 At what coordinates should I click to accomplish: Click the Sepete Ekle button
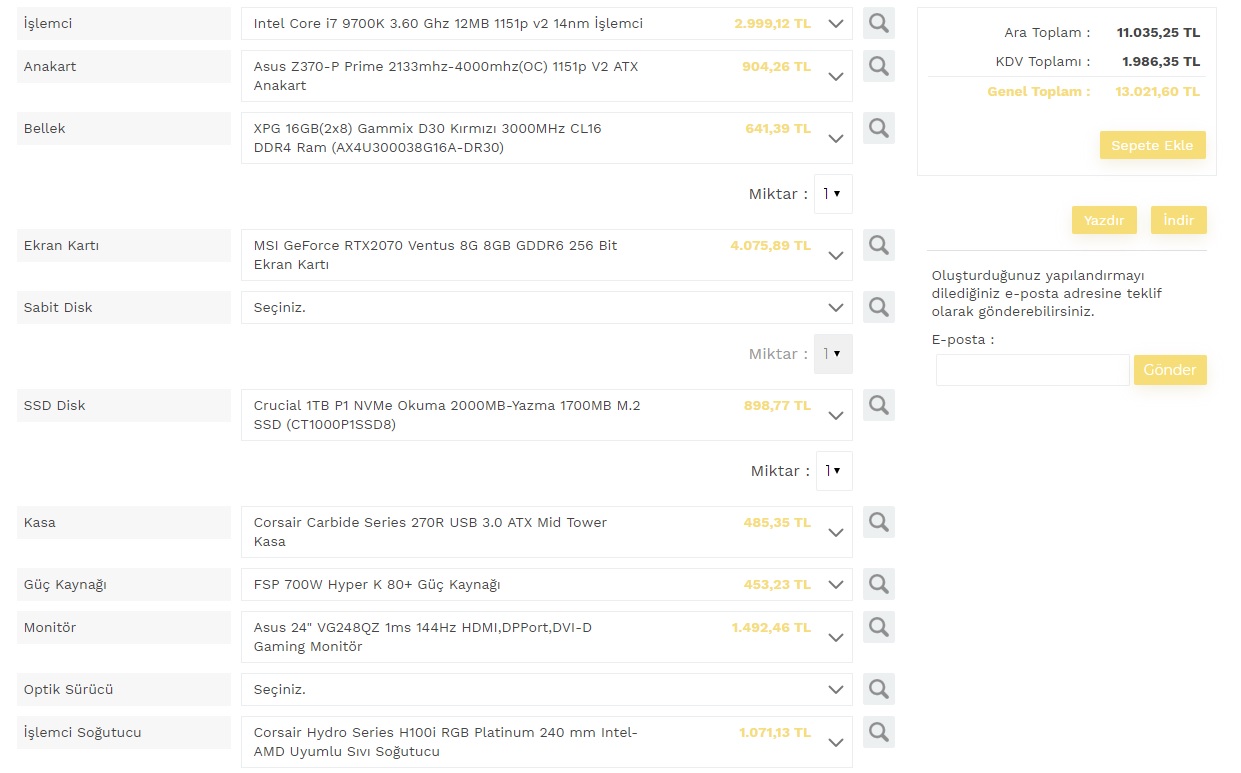1152,145
